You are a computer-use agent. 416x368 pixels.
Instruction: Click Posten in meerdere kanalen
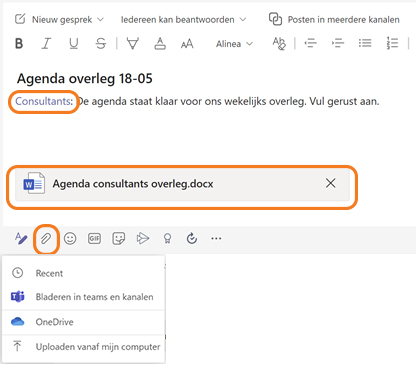[x=344, y=20]
